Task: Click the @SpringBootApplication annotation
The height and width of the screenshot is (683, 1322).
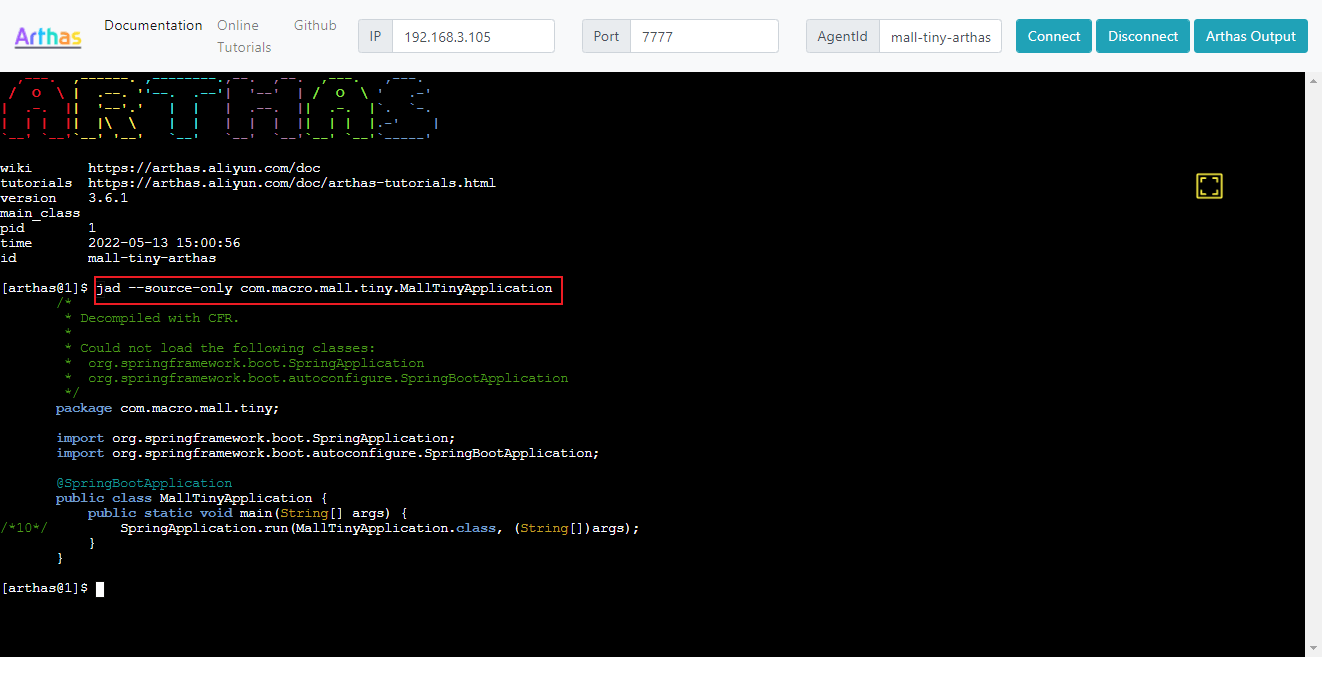Action: tap(144, 483)
